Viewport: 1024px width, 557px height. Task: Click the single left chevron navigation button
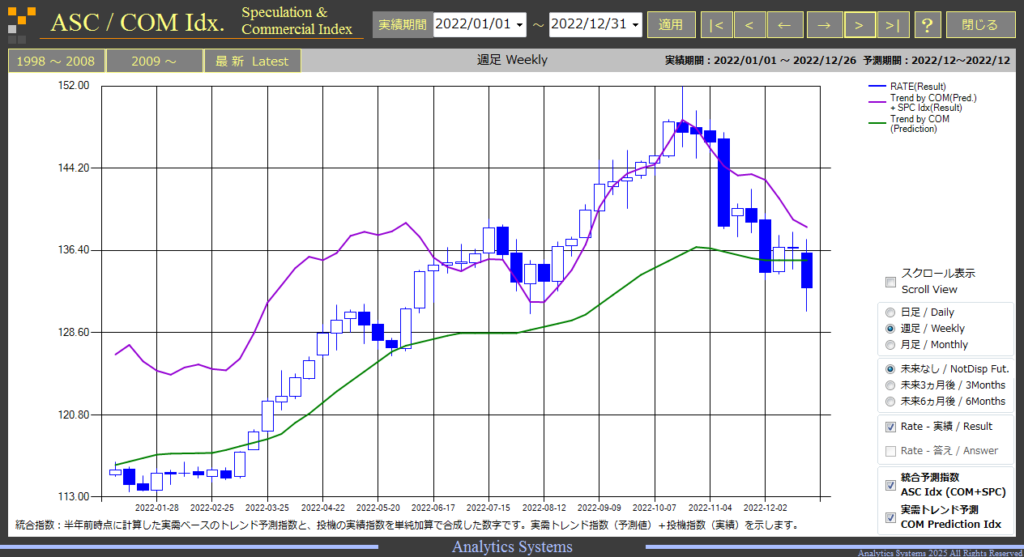pos(750,25)
